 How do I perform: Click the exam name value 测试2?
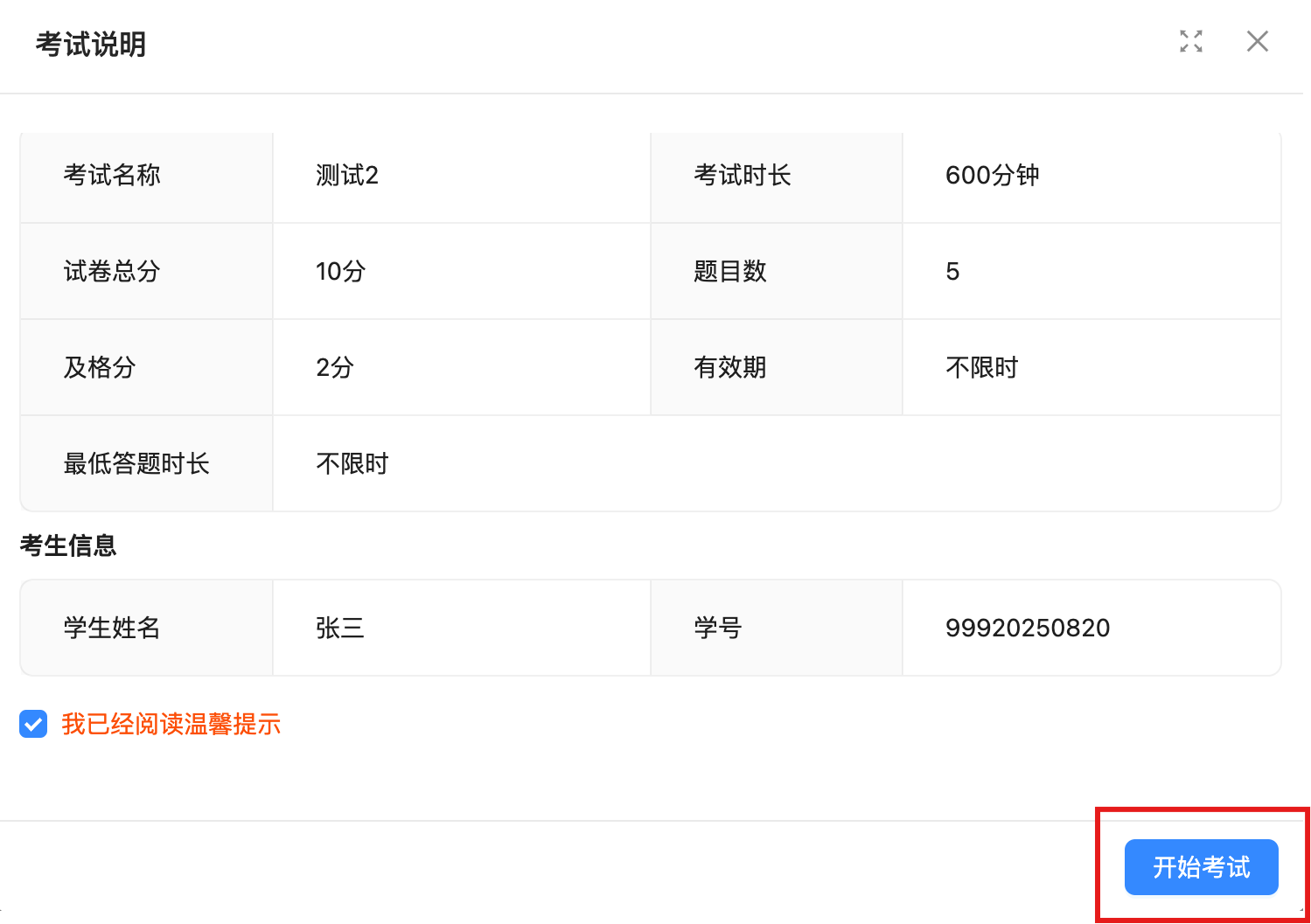[346, 176]
